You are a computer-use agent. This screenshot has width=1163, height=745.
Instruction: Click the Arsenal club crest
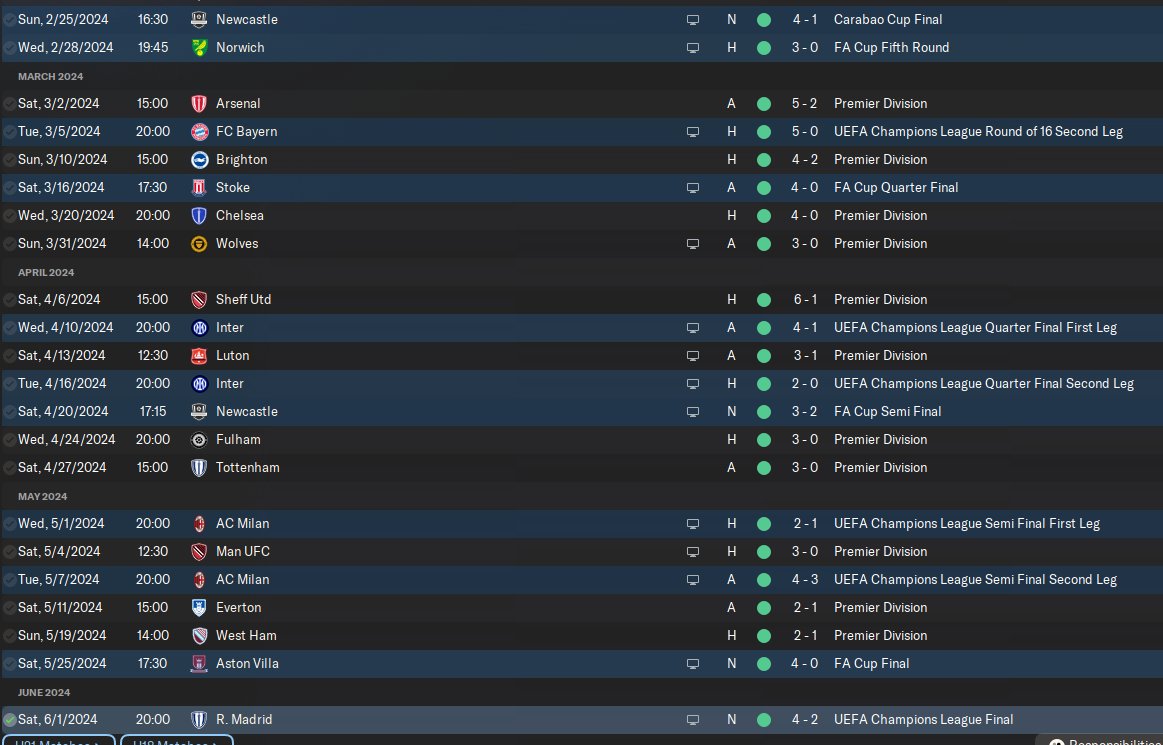point(198,103)
